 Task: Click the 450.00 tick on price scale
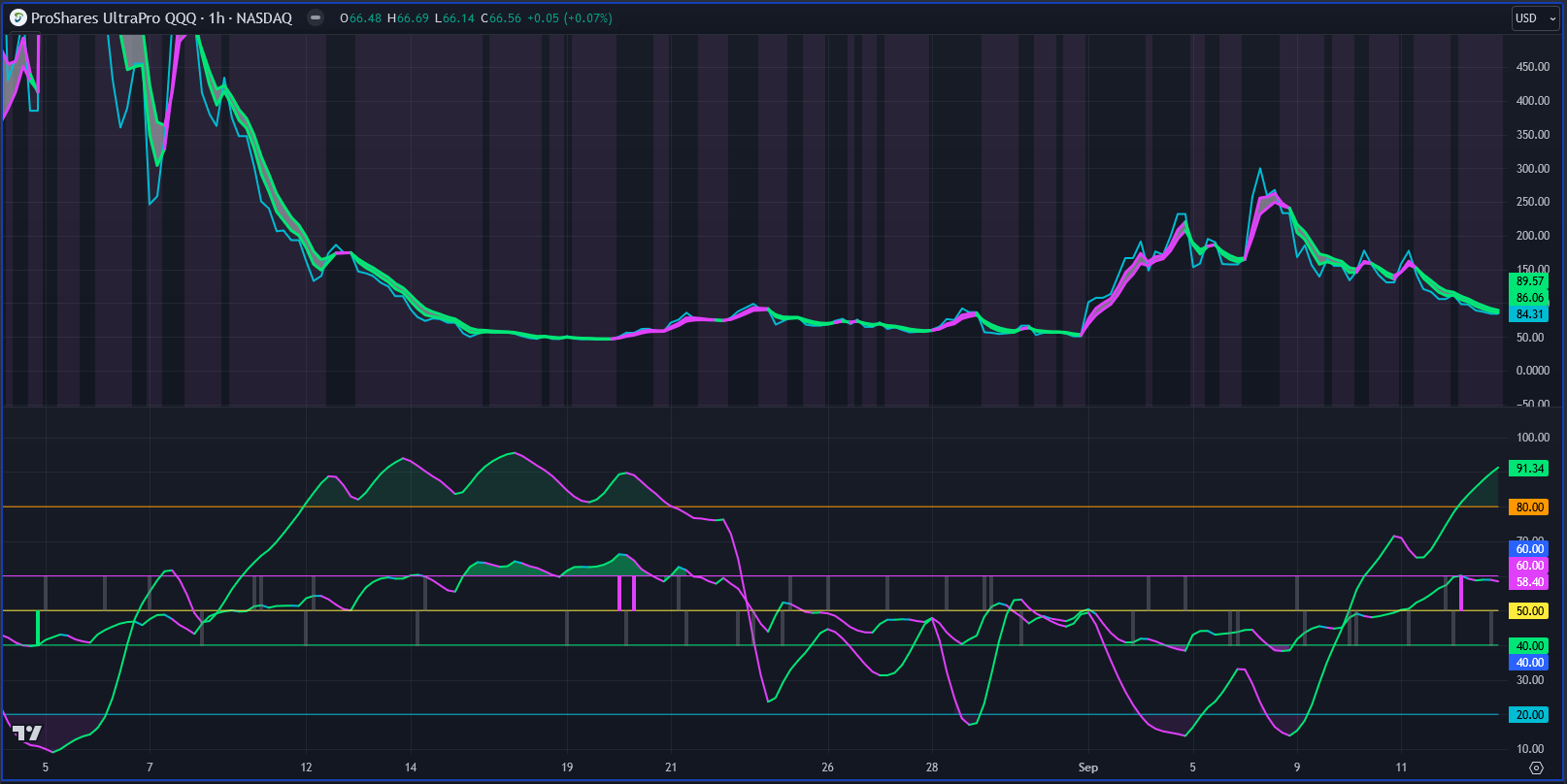[1532, 67]
